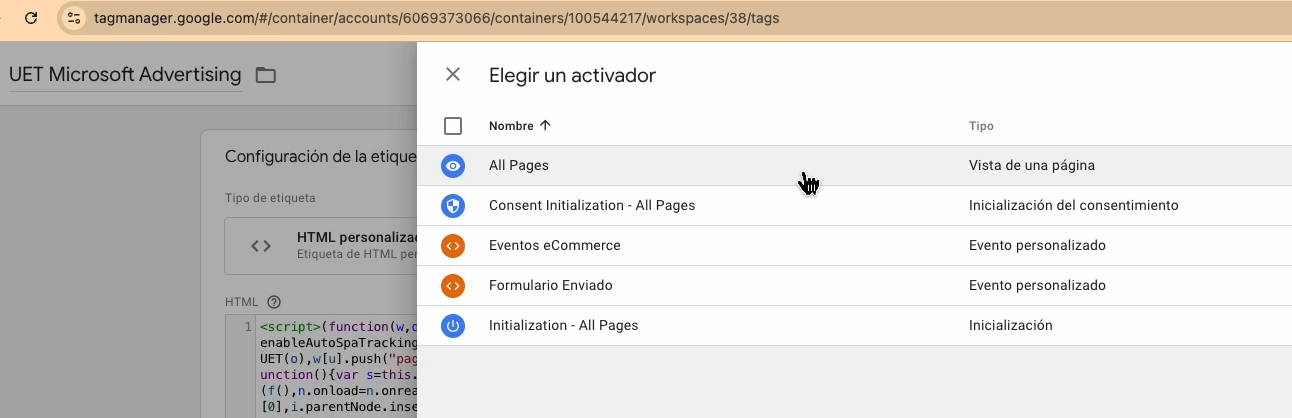Select the Eventos eCommerce trigger

coord(854,246)
